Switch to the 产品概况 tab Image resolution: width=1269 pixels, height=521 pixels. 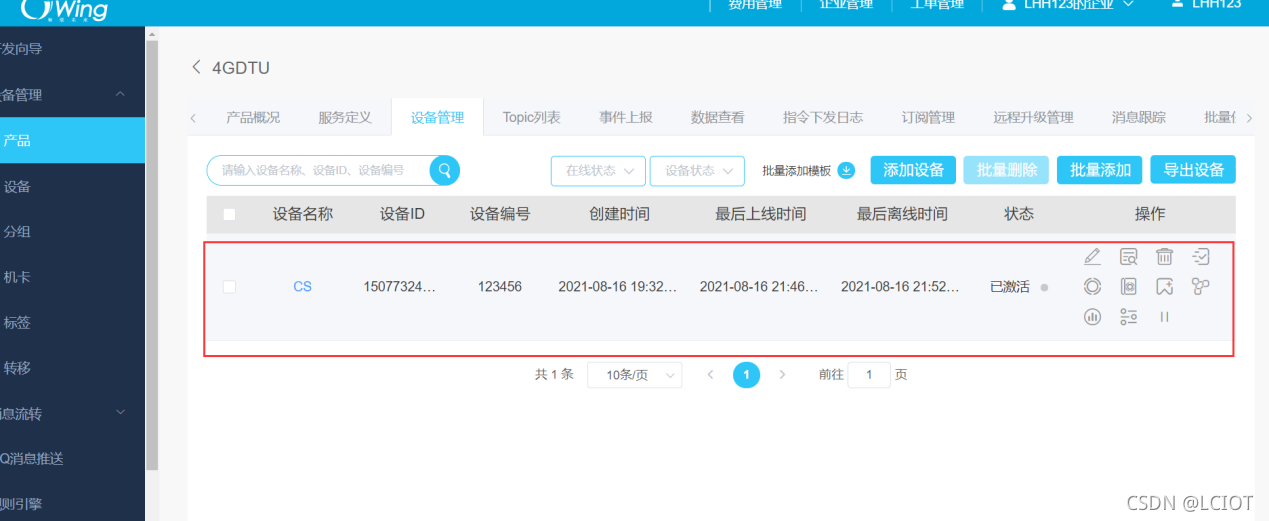tap(253, 117)
